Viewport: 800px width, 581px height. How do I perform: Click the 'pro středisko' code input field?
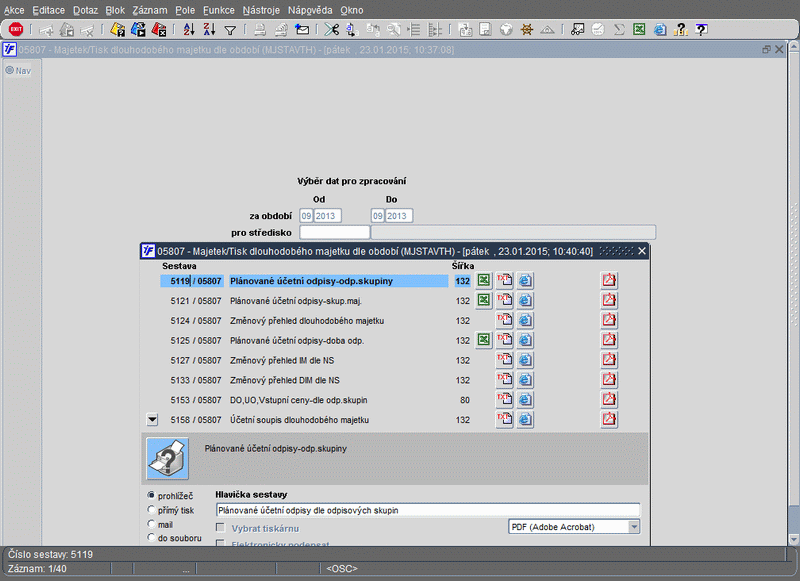tap(334, 233)
